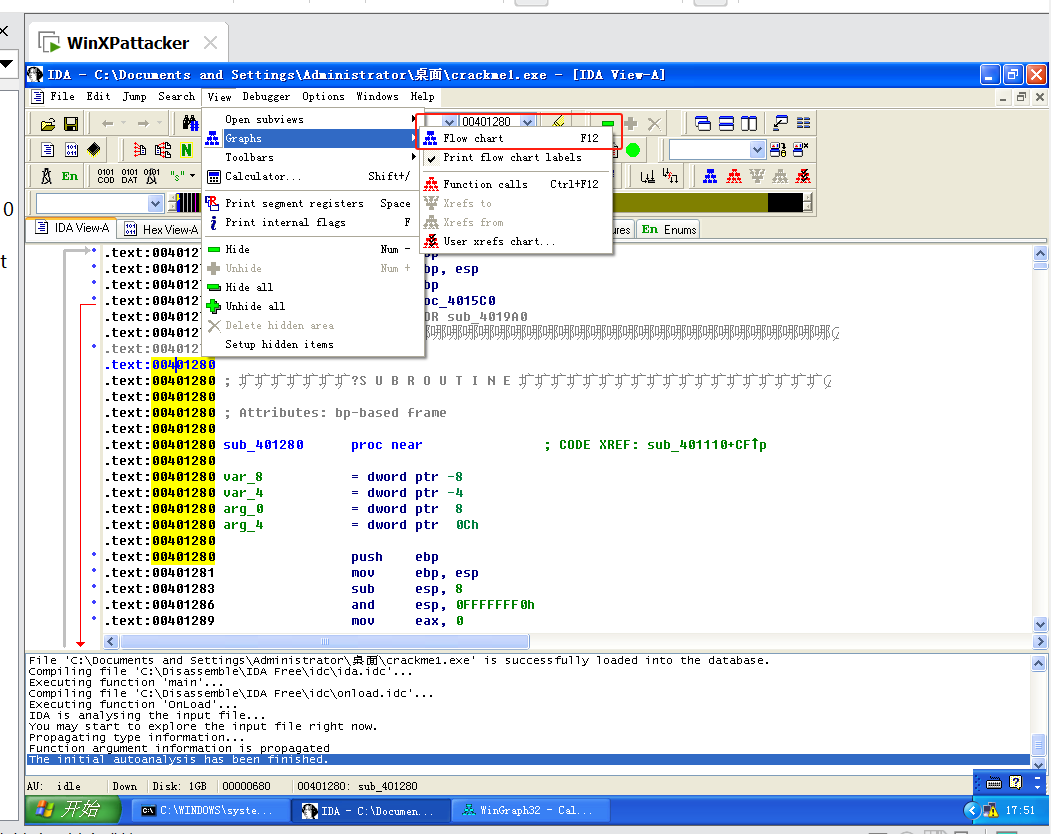The width and height of the screenshot is (1051, 834).
Task: Click the output window scrollbar up arrow
Action: click(x=1038, y=663)
